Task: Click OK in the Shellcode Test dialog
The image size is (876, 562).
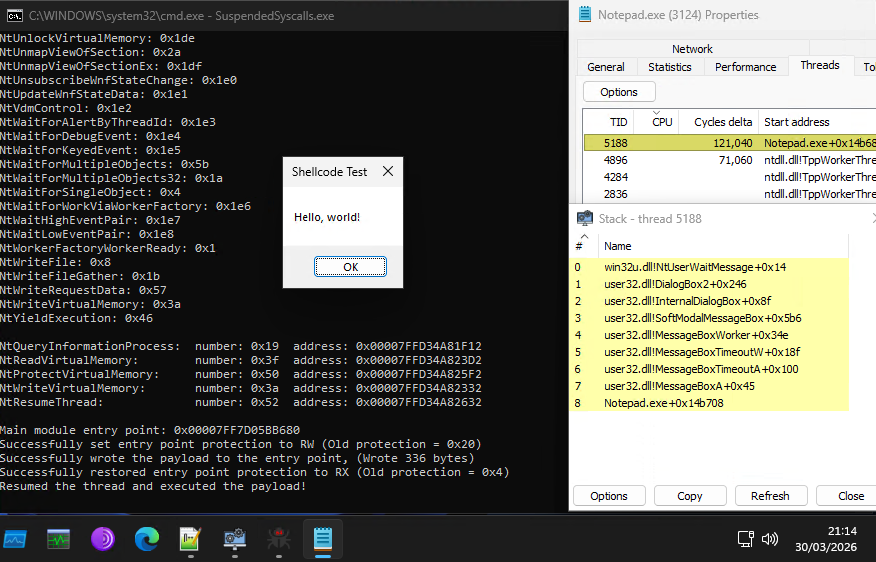Action: coord(350,267)
